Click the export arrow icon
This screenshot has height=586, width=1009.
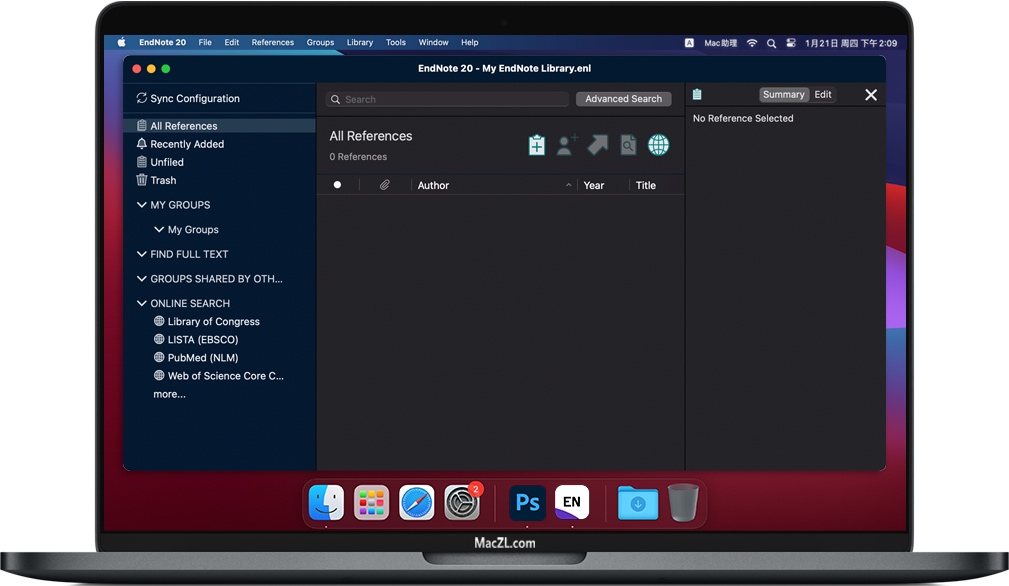598,145
